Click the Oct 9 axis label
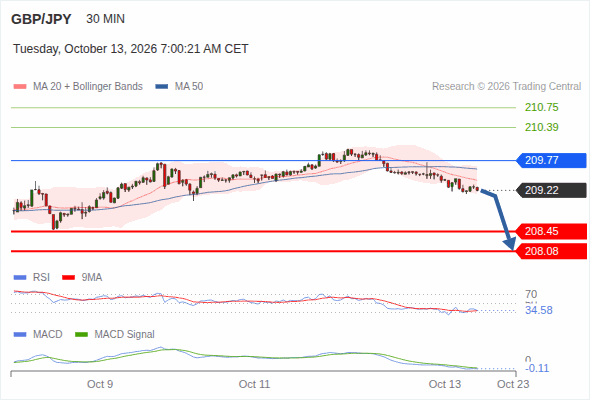 100,384
